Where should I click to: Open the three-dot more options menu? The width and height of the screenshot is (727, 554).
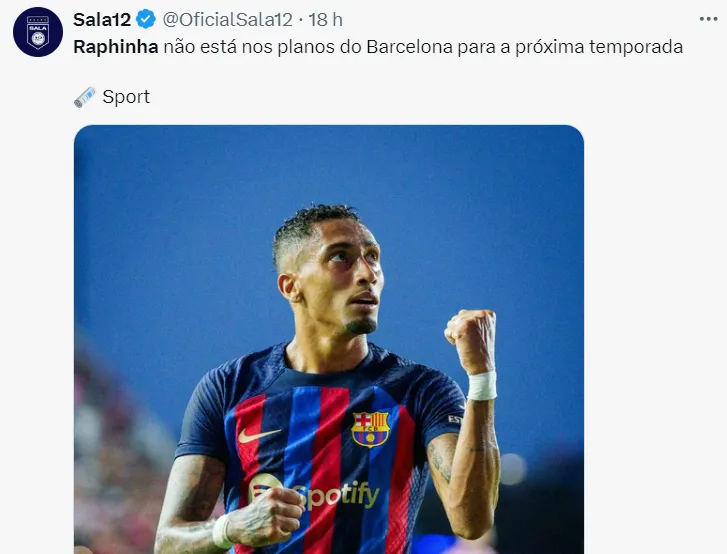click(708, 19)
